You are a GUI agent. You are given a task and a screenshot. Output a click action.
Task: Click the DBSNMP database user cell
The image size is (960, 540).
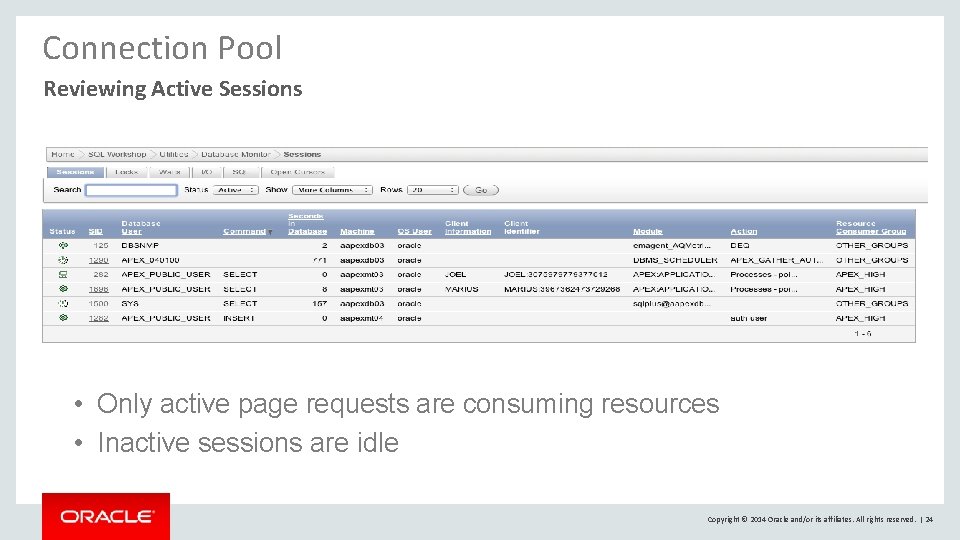click(x=140, y=246)
